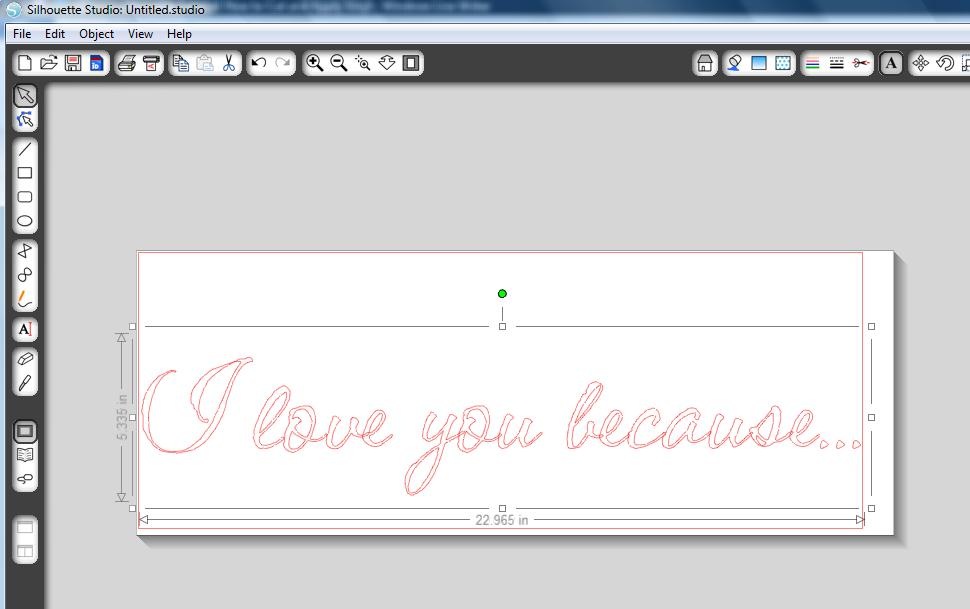Activate the Edit Points tool
The image size is (970, 609).
[x=25, y=119]
